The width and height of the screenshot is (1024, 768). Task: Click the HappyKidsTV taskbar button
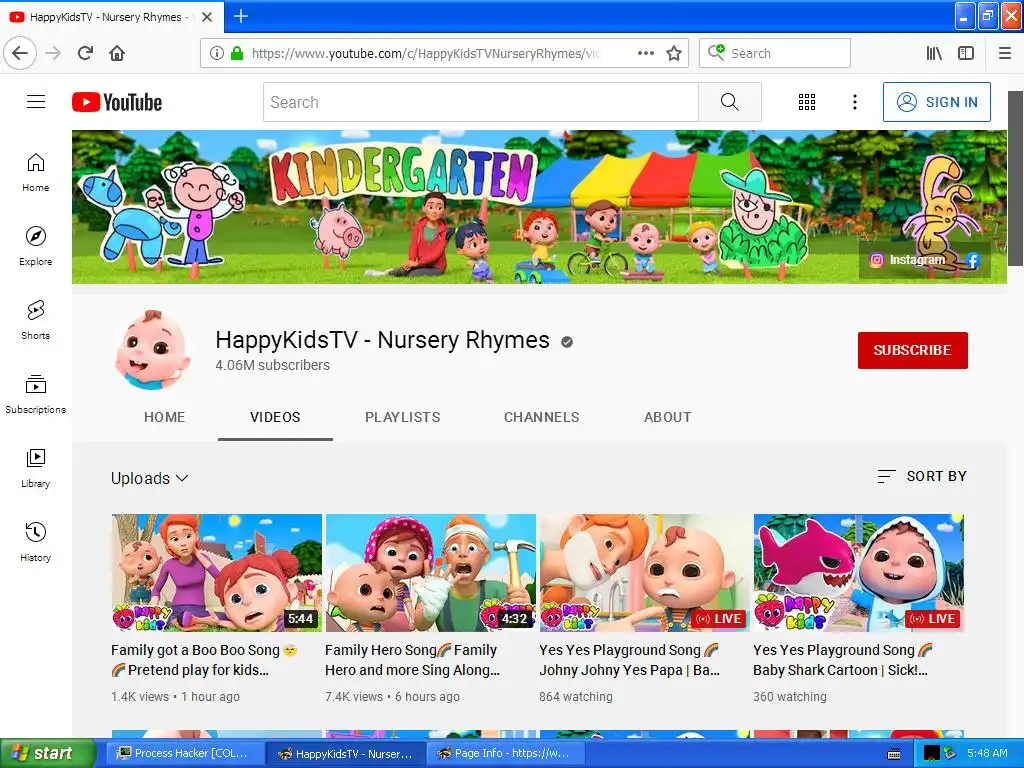[x=345, y=753]
